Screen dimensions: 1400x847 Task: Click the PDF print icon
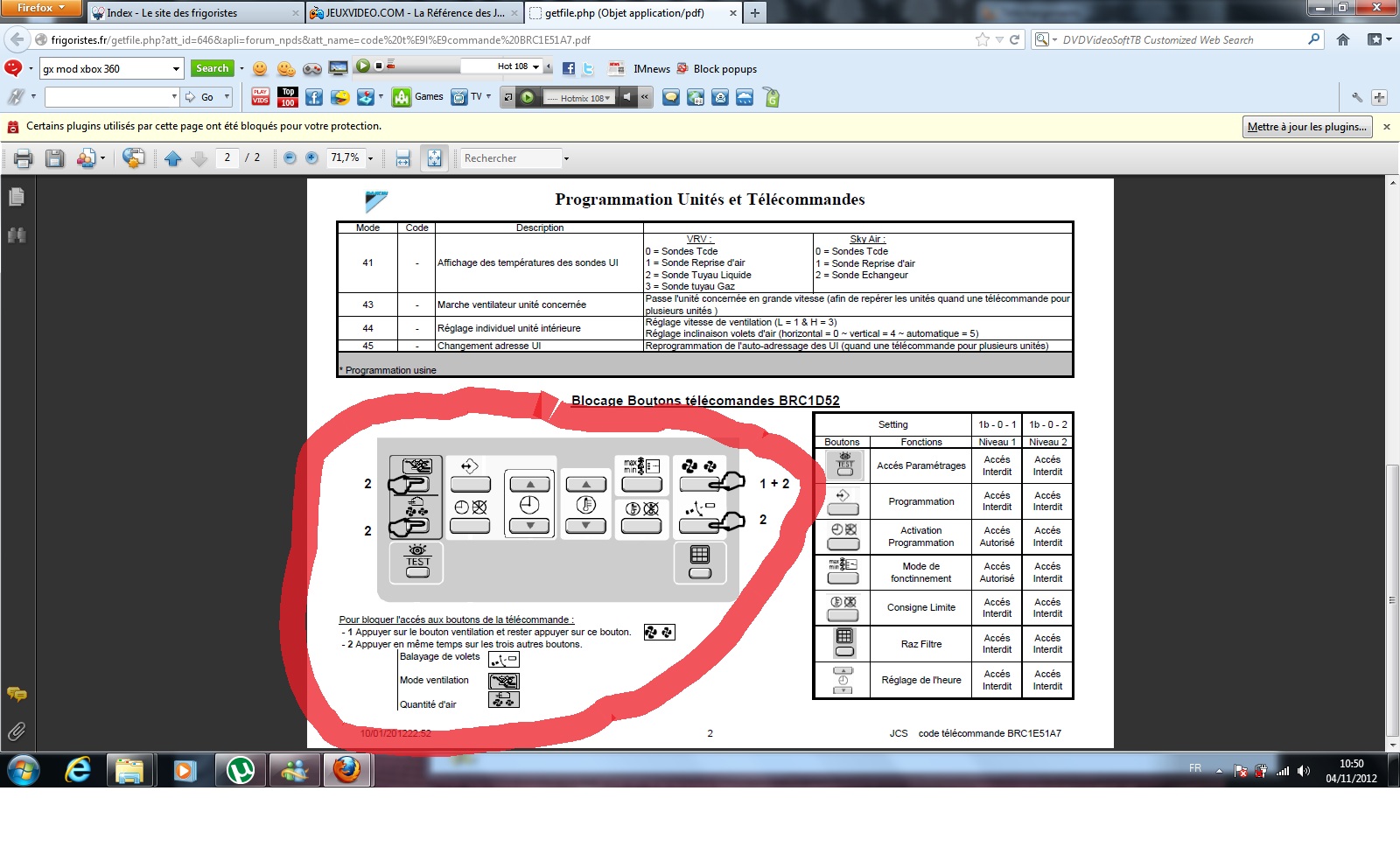click(x=24, y=158)
